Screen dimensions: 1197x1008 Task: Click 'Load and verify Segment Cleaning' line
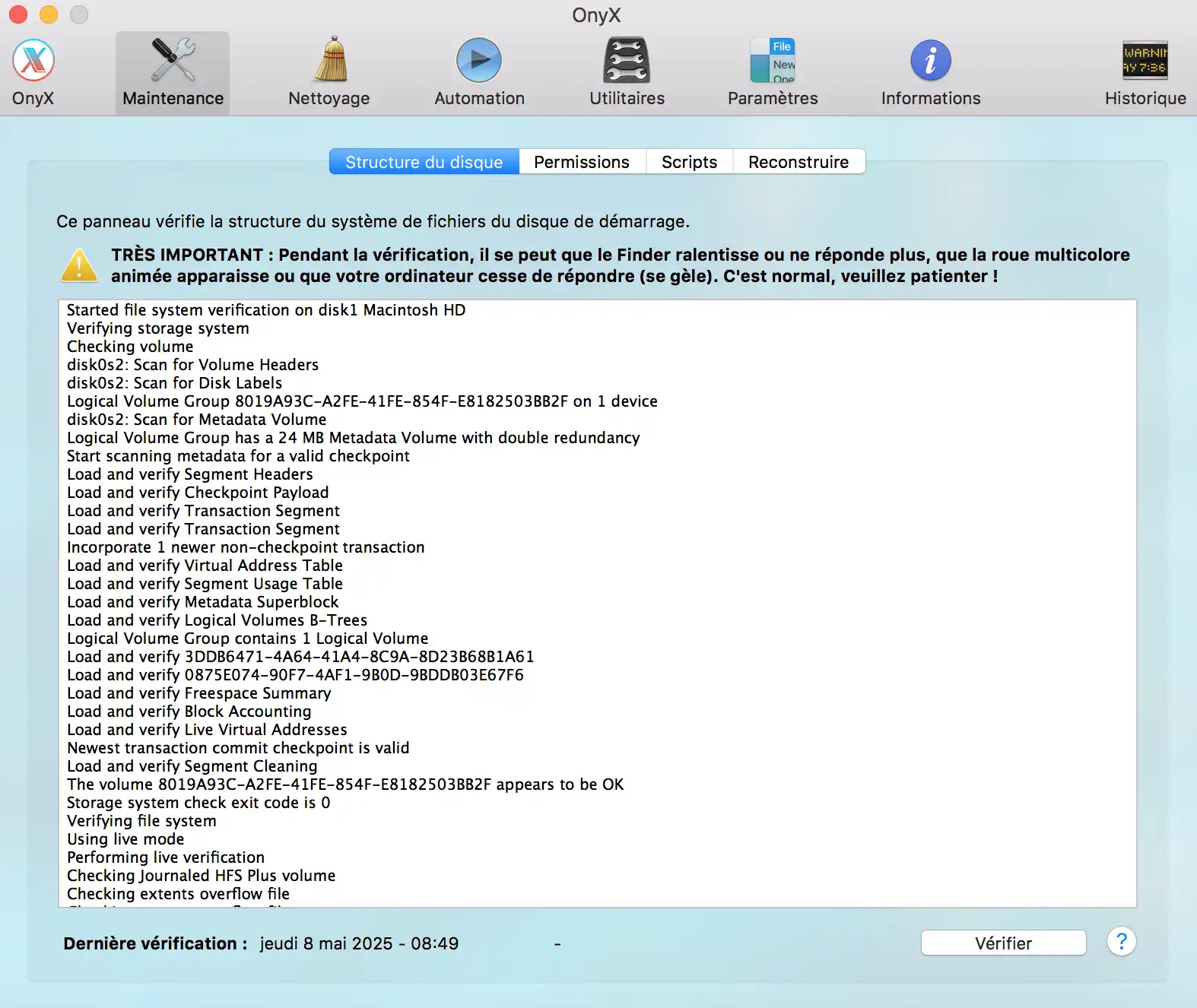tap(192, 766)
